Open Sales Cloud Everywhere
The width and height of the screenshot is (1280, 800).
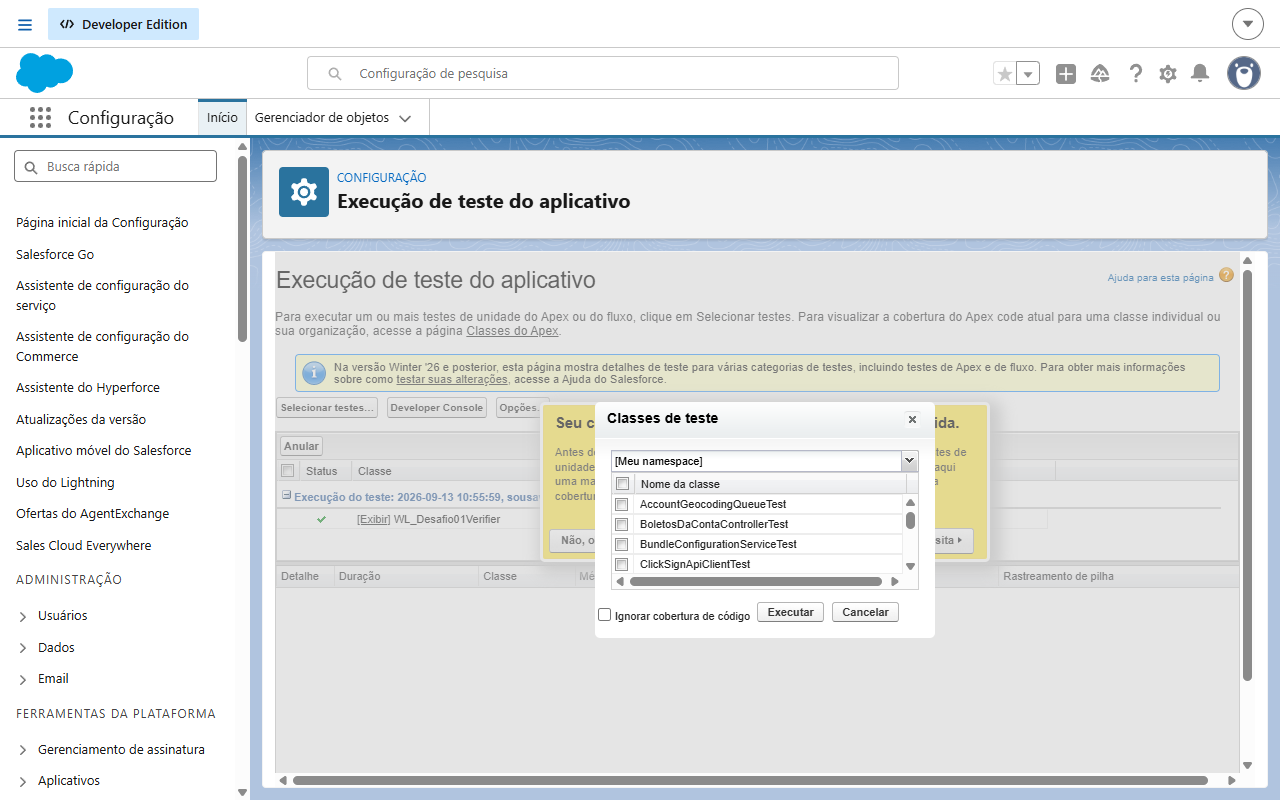[x=84, y=545]
